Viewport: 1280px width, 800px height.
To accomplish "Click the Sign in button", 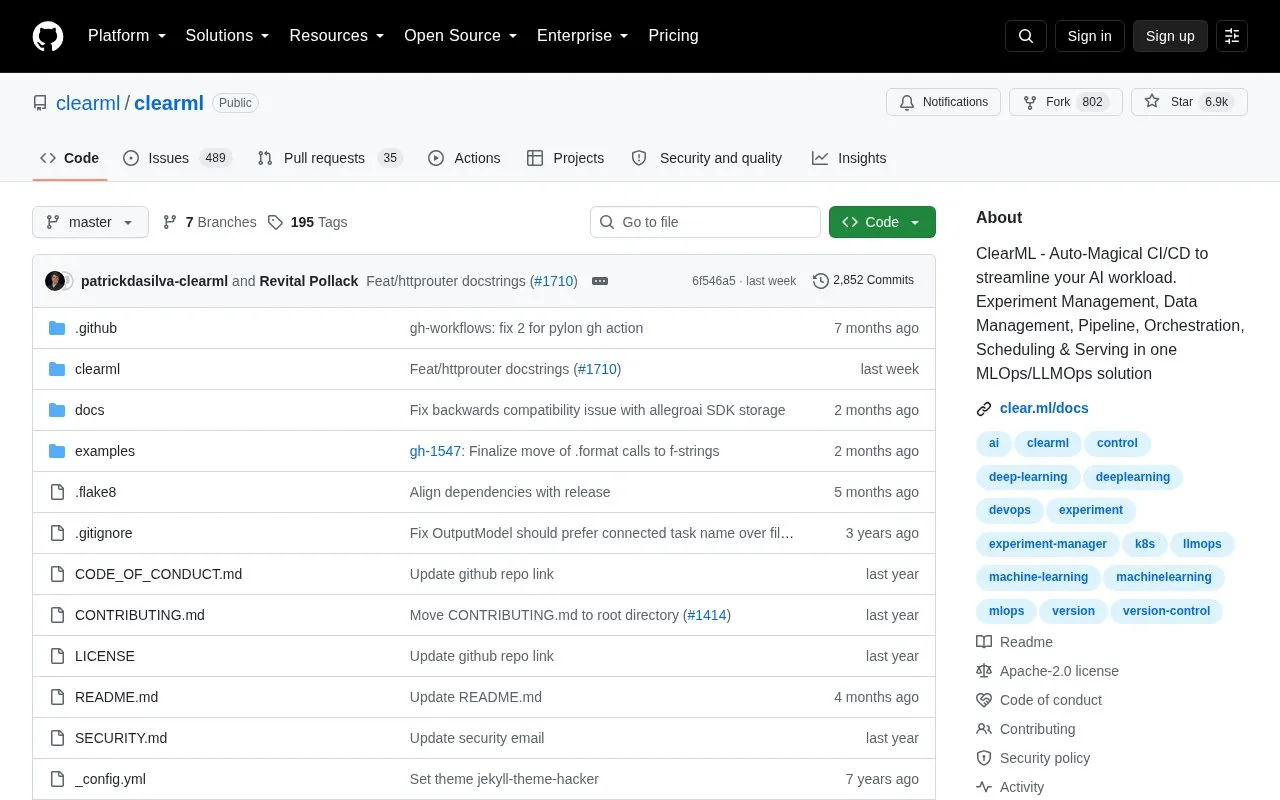I will click(1089, 36).
